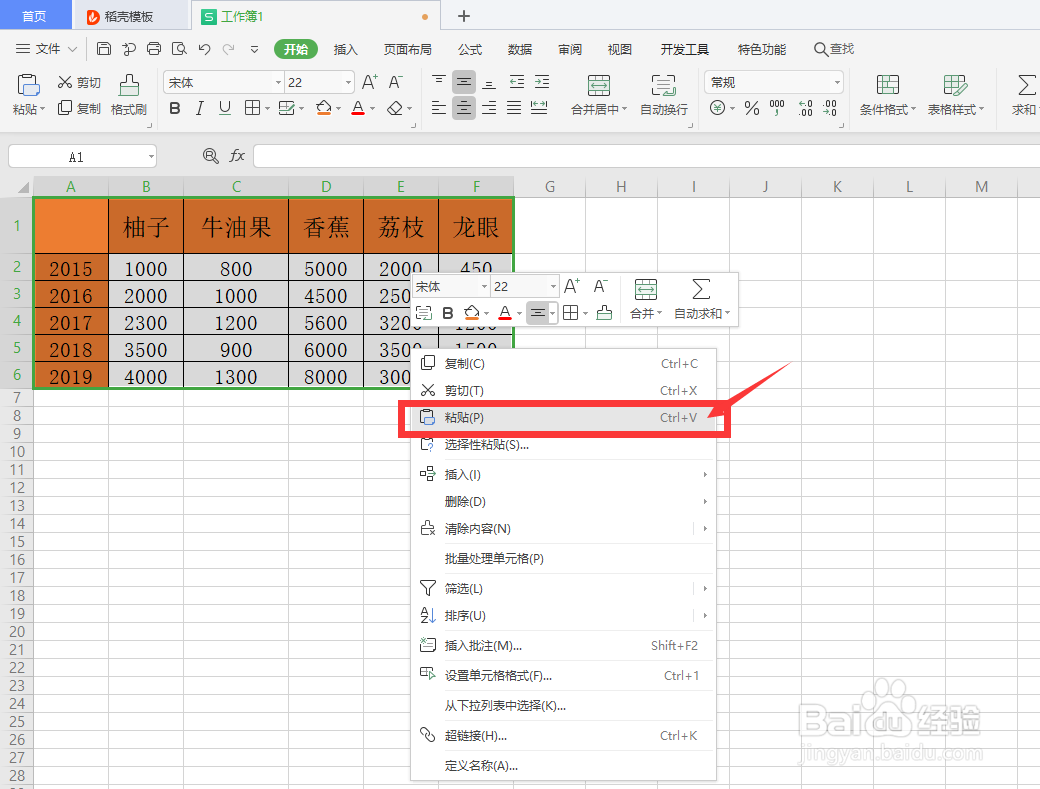Screen dimensions: 1040x789
Task: Toggle Bold in the ribbon
Action: point(175,108)
